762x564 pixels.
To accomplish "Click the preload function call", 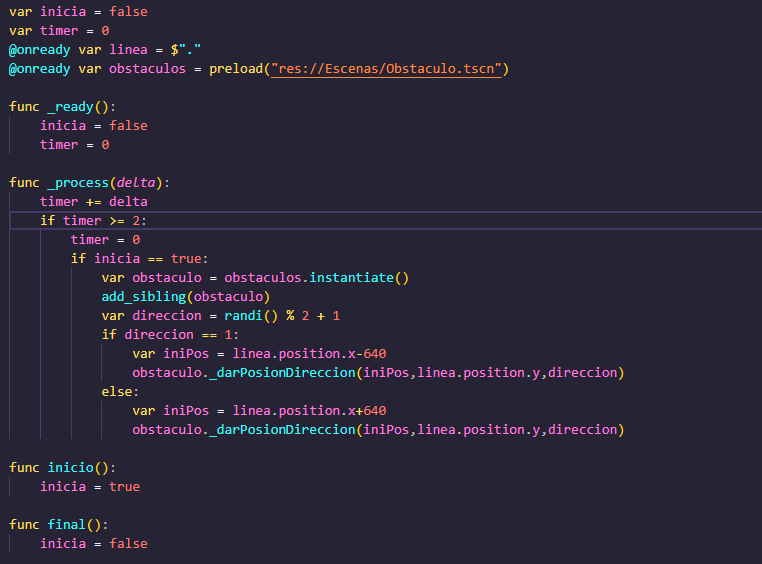I will (x=359, y=69).
